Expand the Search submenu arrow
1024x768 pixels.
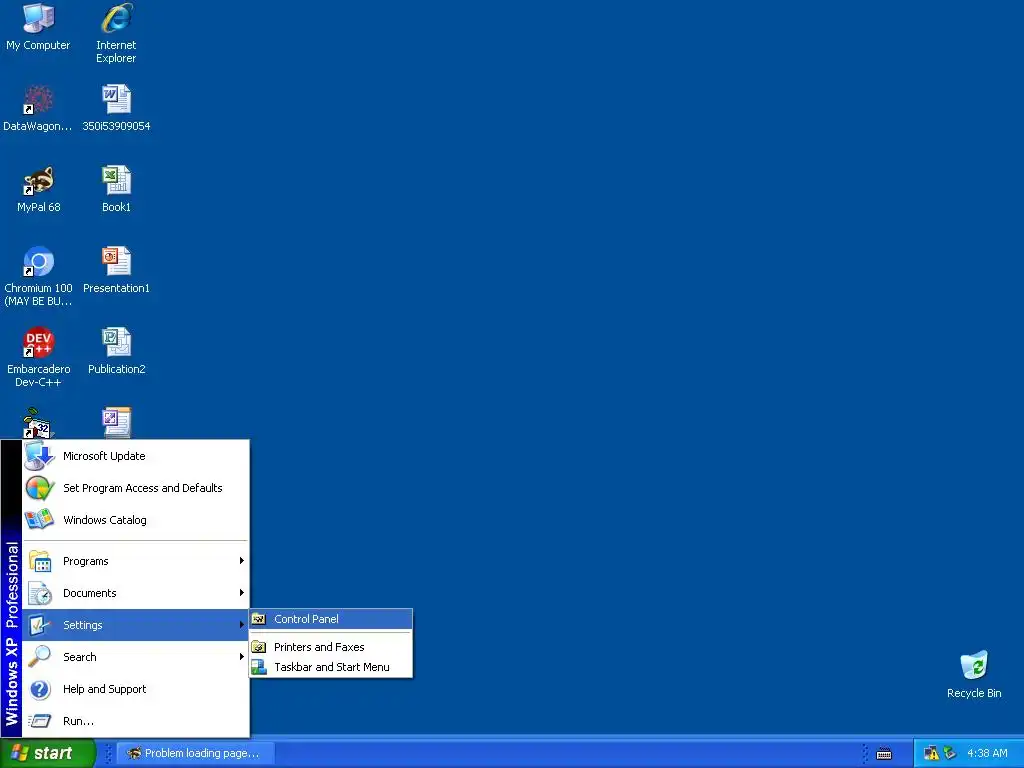pos(242,657)
